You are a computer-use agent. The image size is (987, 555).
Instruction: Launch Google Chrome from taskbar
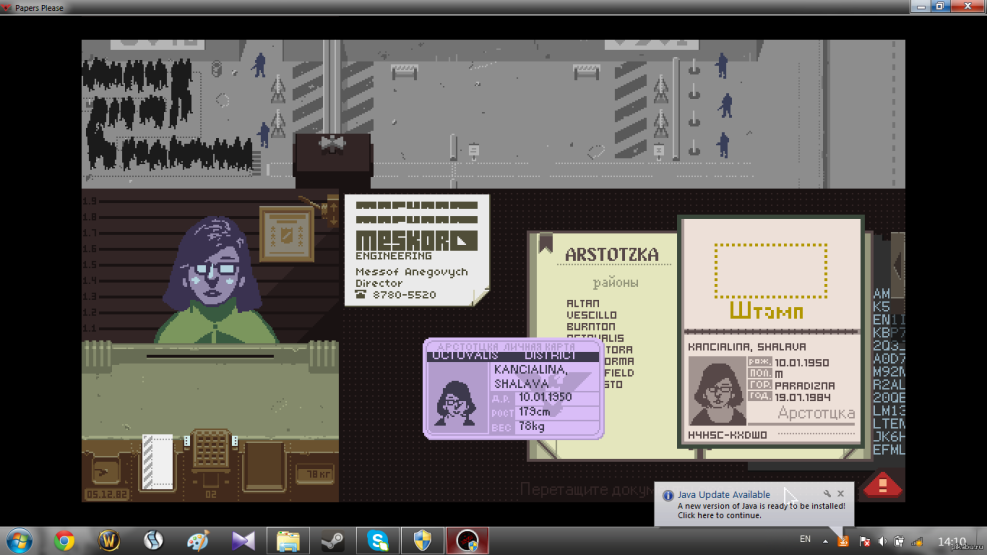click(64, 541)
